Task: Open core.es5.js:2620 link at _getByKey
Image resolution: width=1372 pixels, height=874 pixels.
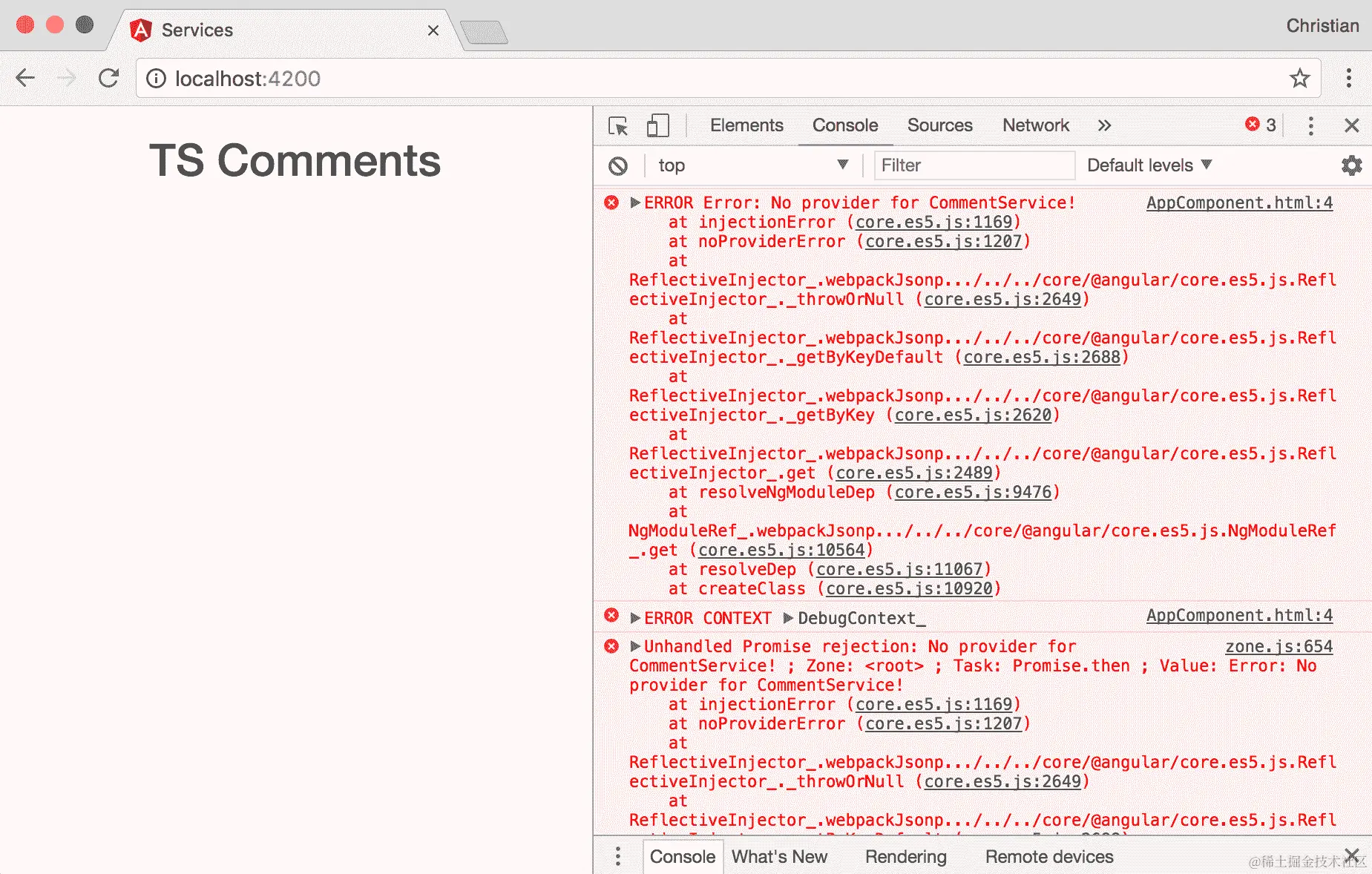Action: tap(973, 415)
